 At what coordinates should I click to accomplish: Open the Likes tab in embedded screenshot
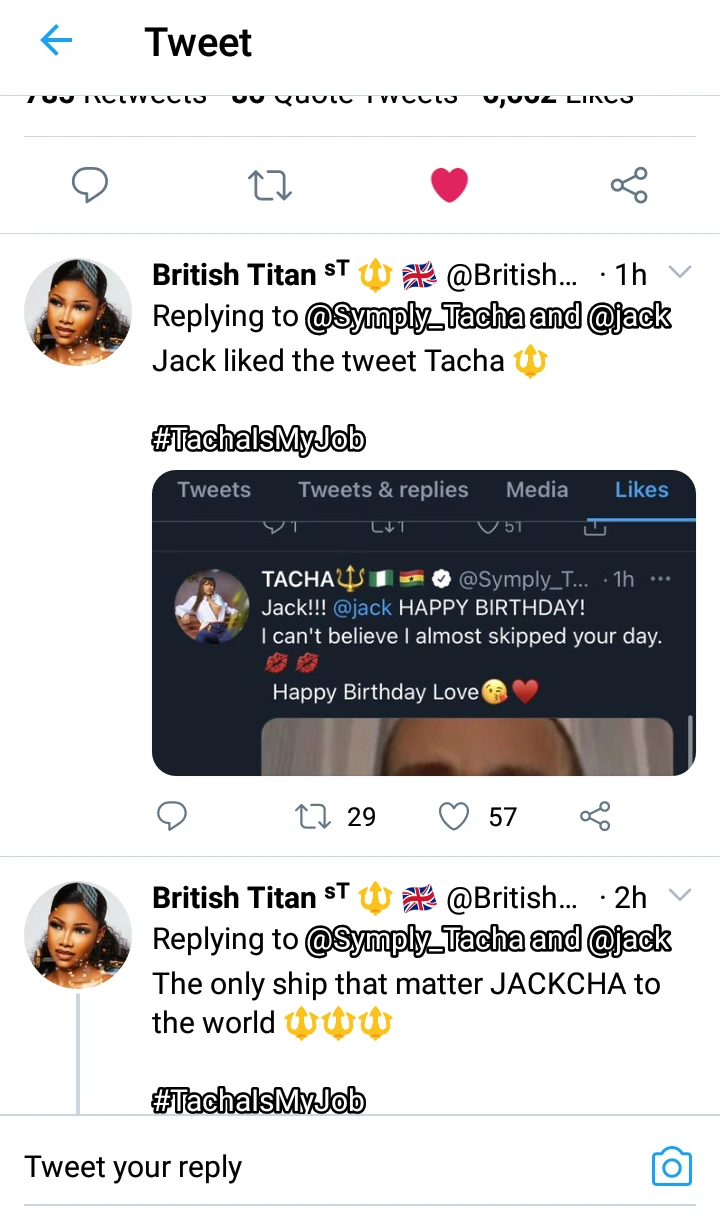[641, 490]
